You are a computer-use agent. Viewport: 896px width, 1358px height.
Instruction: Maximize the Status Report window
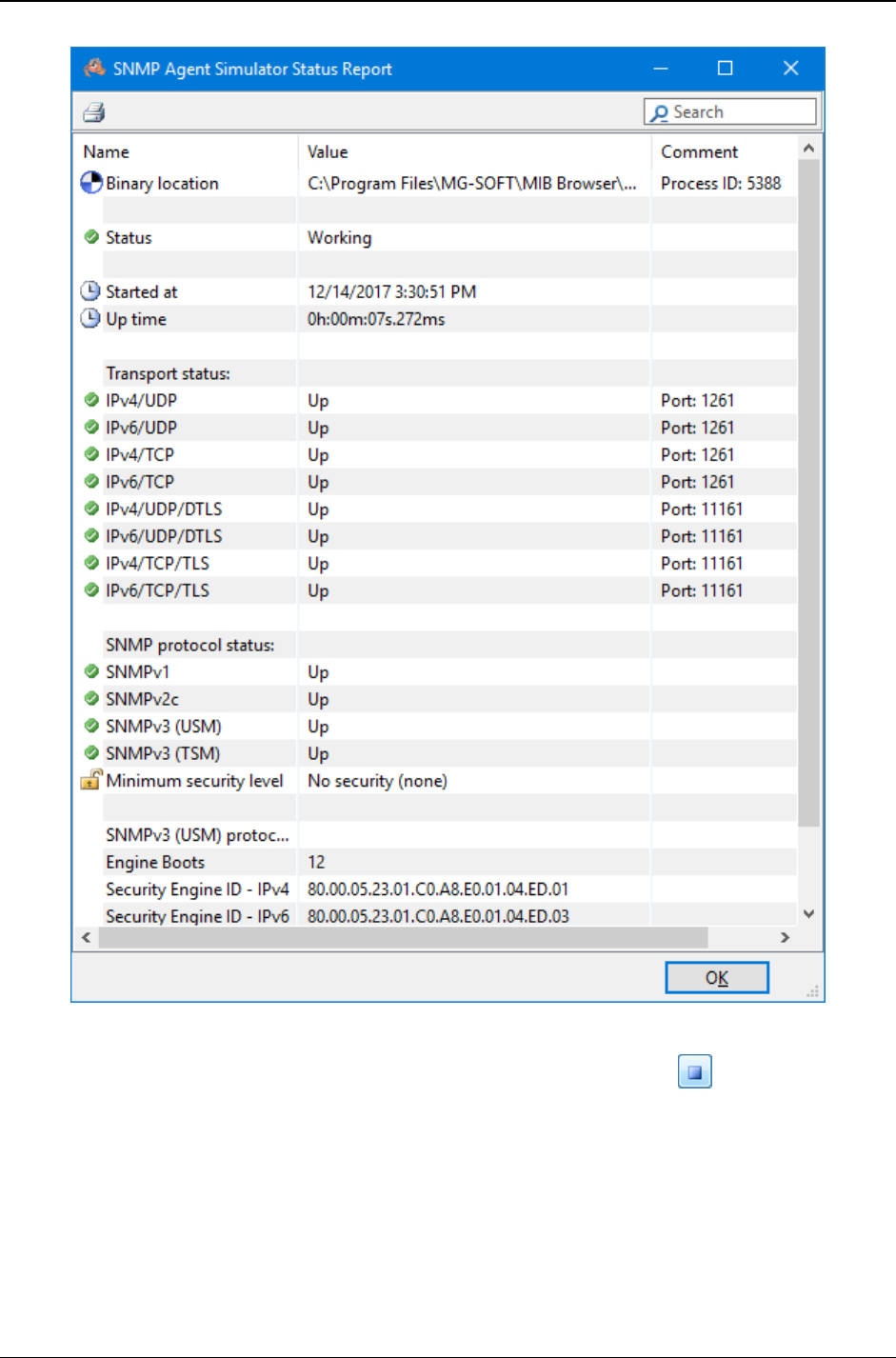point(725,68)
